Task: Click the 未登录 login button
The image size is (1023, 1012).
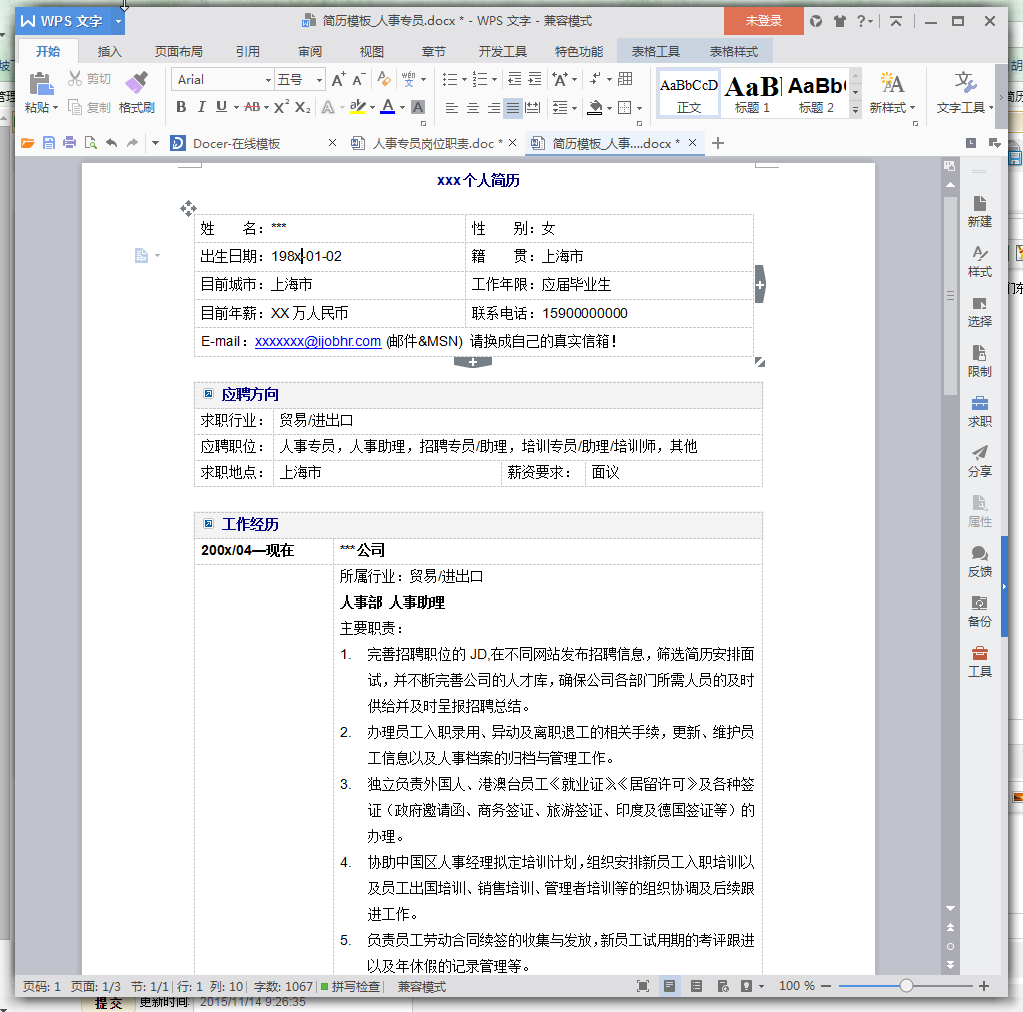Action: click(763, 21)
